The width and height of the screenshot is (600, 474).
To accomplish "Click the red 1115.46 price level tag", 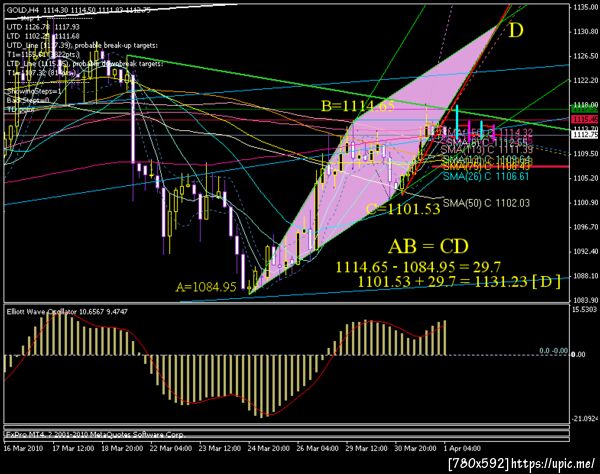I will pos(584,120).
